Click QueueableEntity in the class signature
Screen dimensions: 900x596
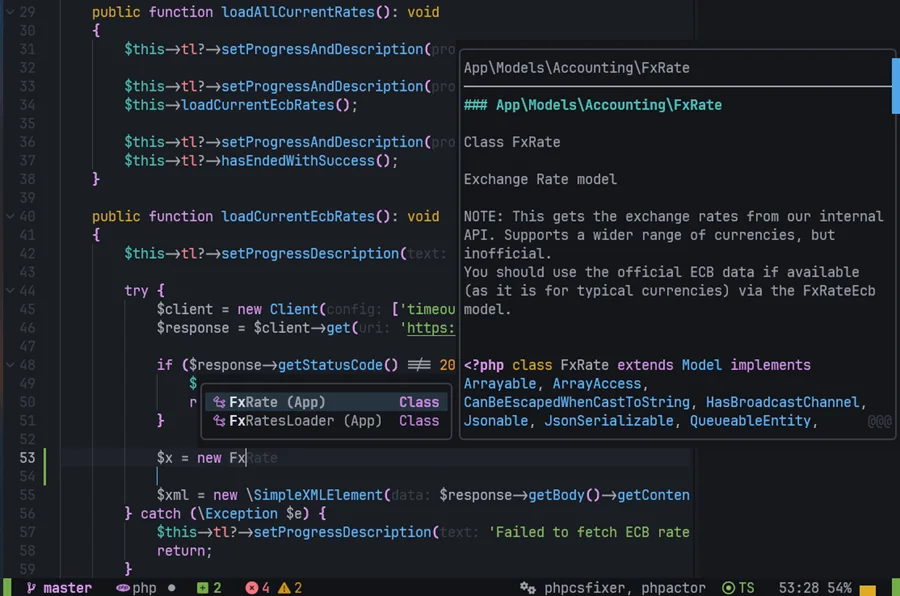point(750,421)
